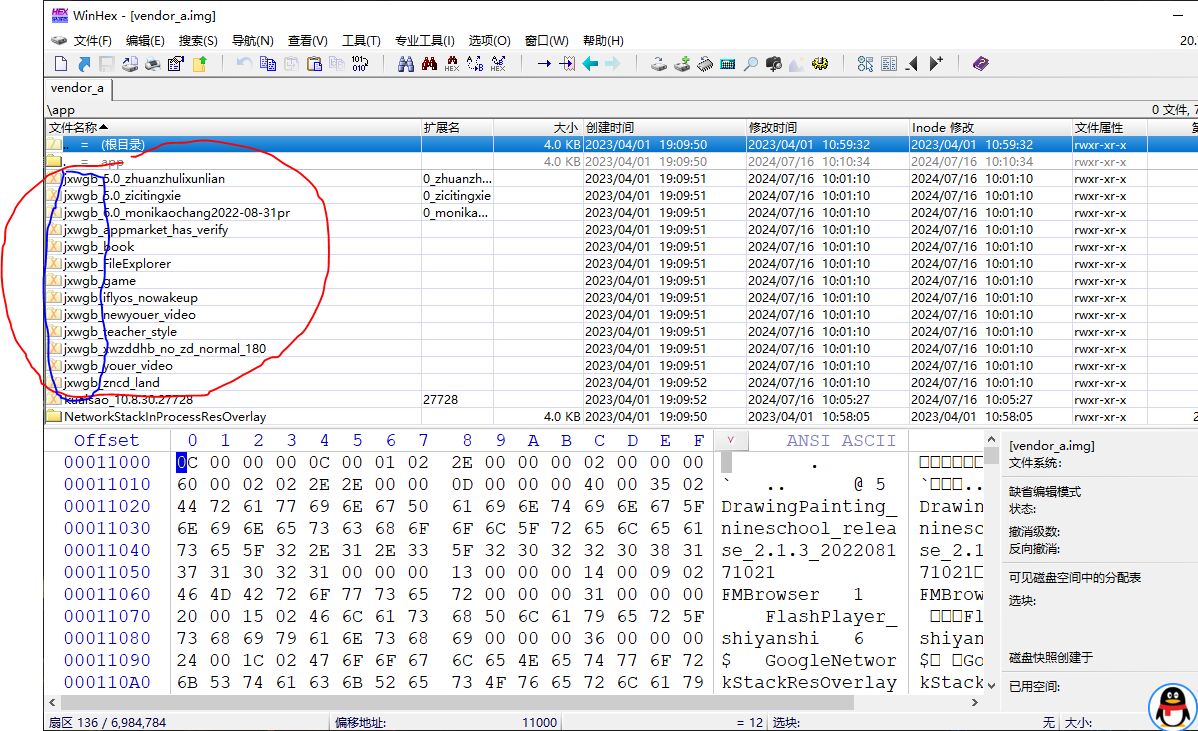Viewport: 1198px width, 731px height.
Task: Click the QQ penguin icon
Action: click(1171, 707)
